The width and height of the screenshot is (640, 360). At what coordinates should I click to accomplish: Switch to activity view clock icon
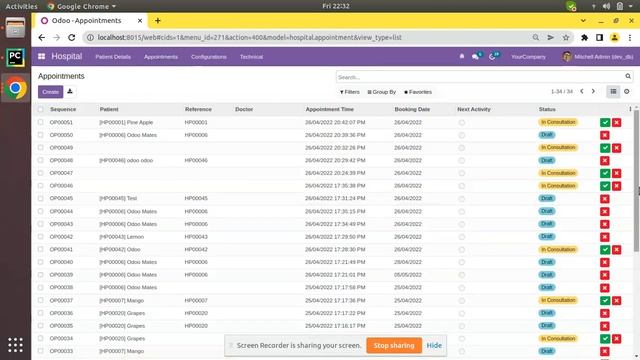[627, 91]
